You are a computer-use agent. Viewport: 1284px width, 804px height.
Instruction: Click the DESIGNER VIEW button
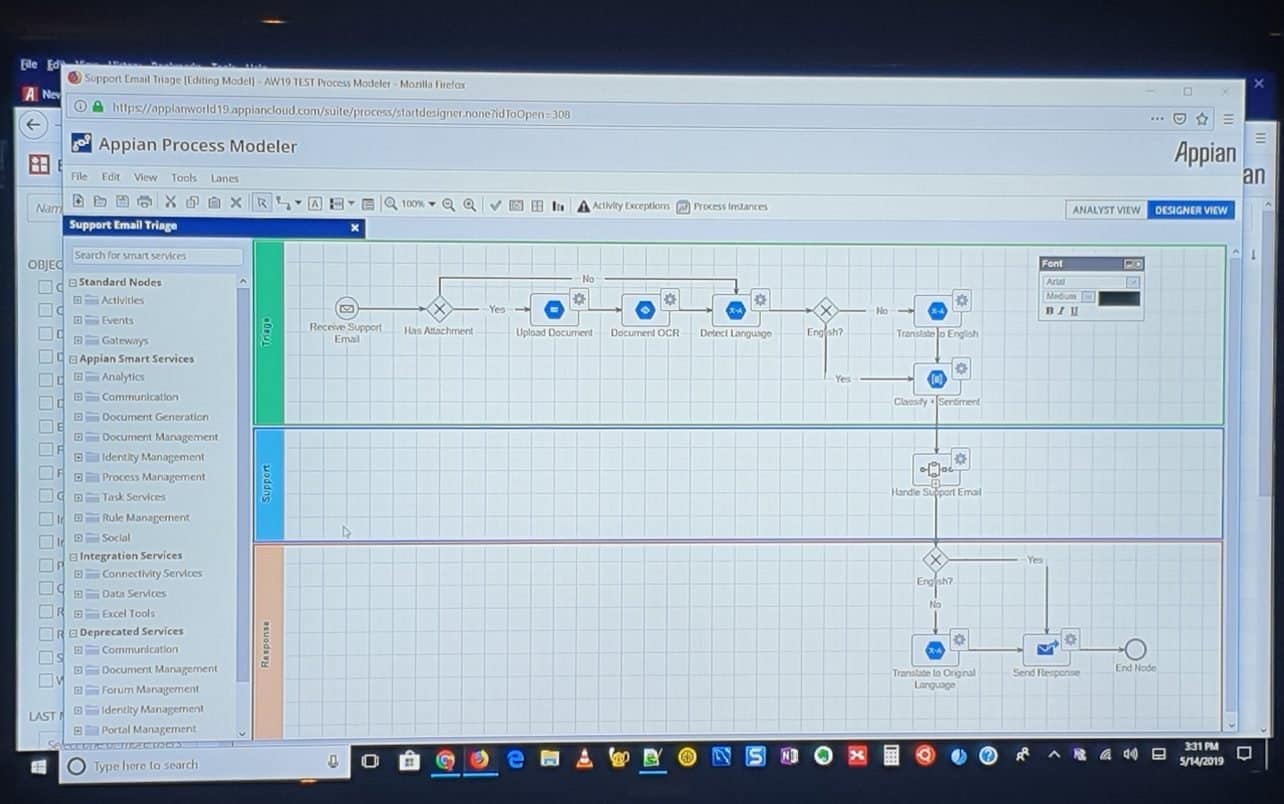[x=1190, y=210]
